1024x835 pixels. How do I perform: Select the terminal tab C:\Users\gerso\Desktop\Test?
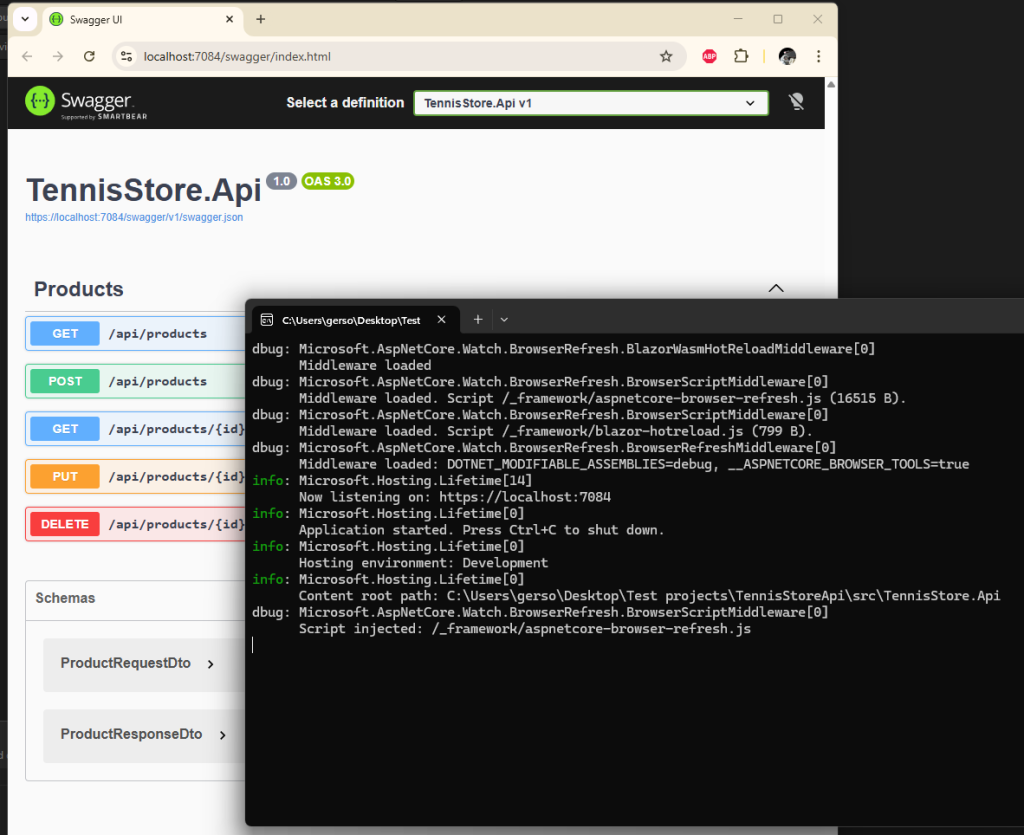coord(355,320)
